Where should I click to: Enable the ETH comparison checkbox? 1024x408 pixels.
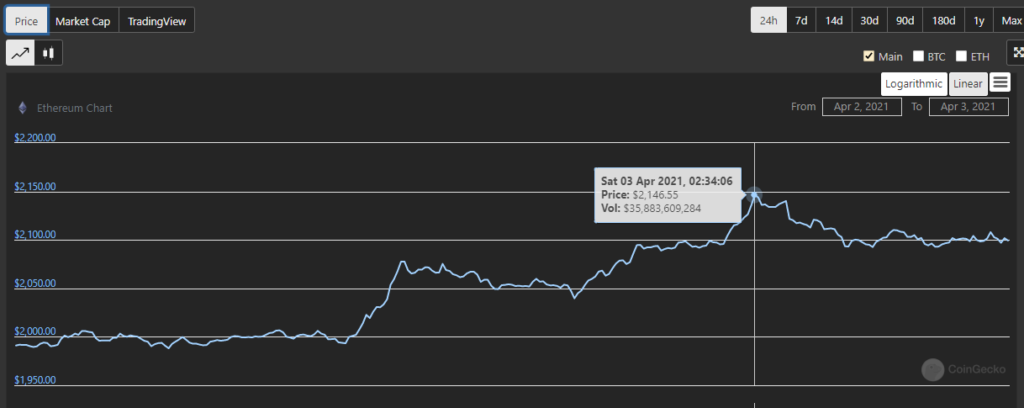pos(962,56)
